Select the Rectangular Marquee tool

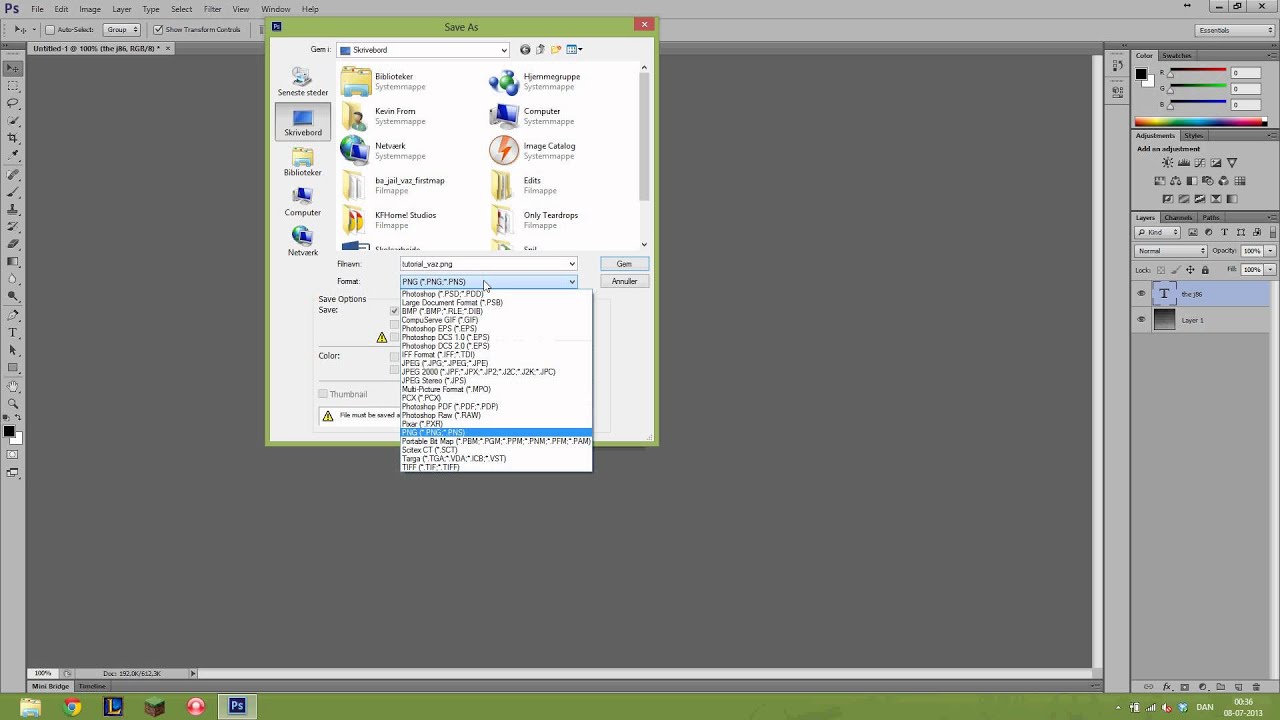point(12,86)
